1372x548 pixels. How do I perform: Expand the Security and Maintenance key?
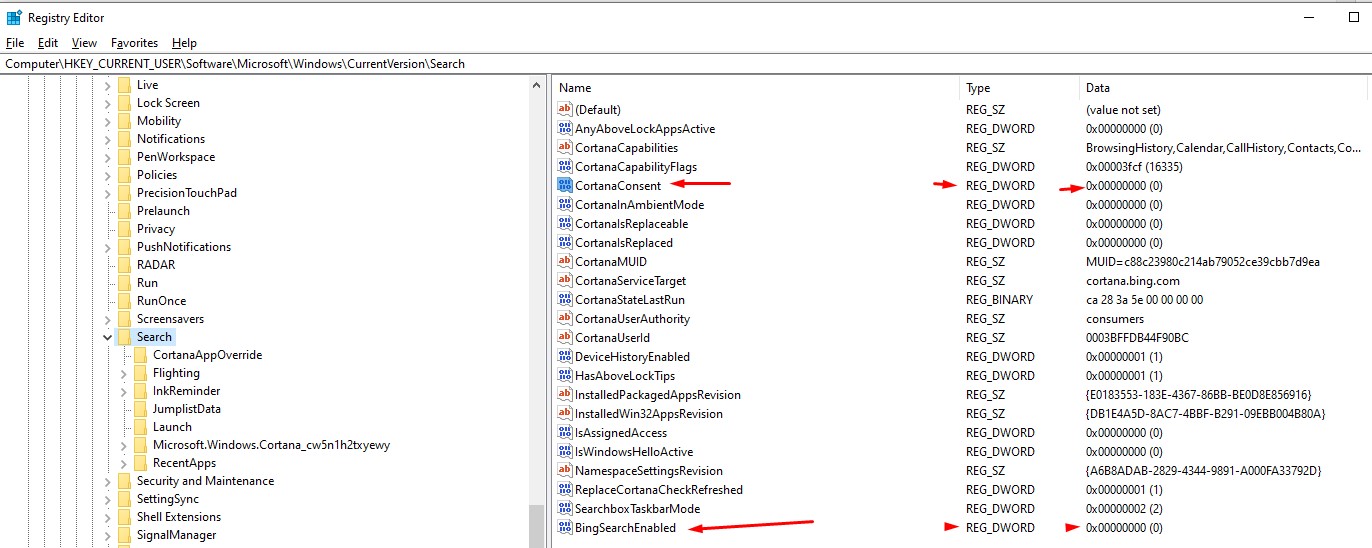click(107, 481)
